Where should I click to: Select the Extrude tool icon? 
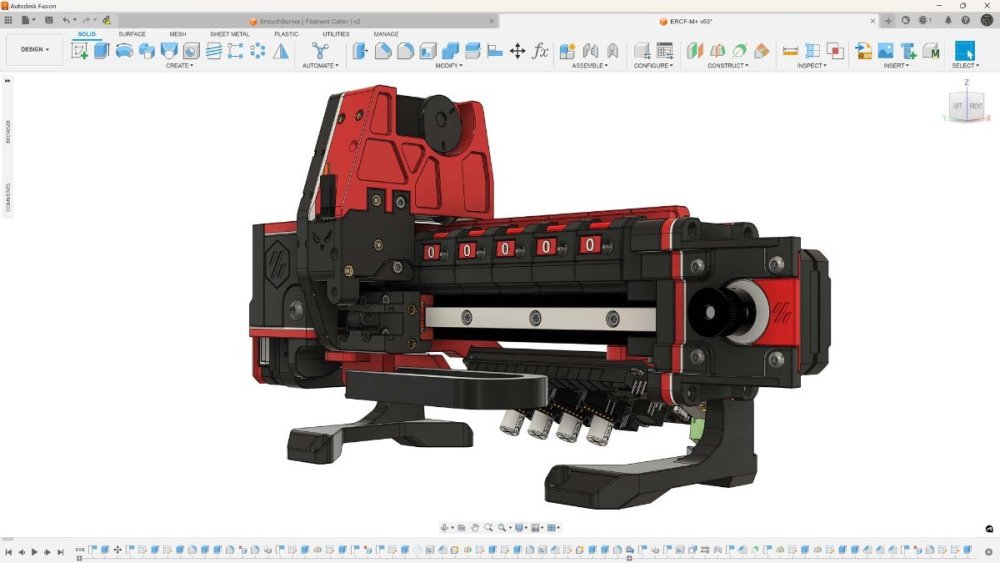pyautogui.click(x=101, y=50)
